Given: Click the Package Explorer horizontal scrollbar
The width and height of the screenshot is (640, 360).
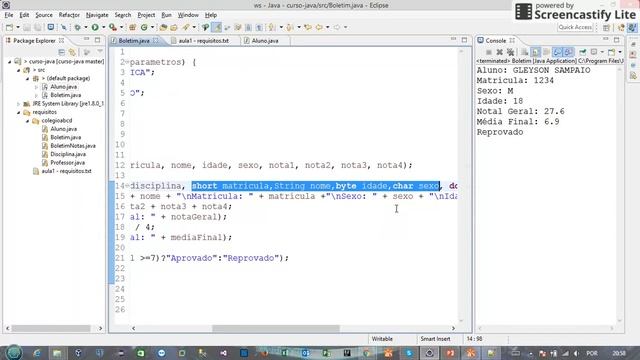Looking at the screenshot, I should pyautogui.click(x=51, y=328).
